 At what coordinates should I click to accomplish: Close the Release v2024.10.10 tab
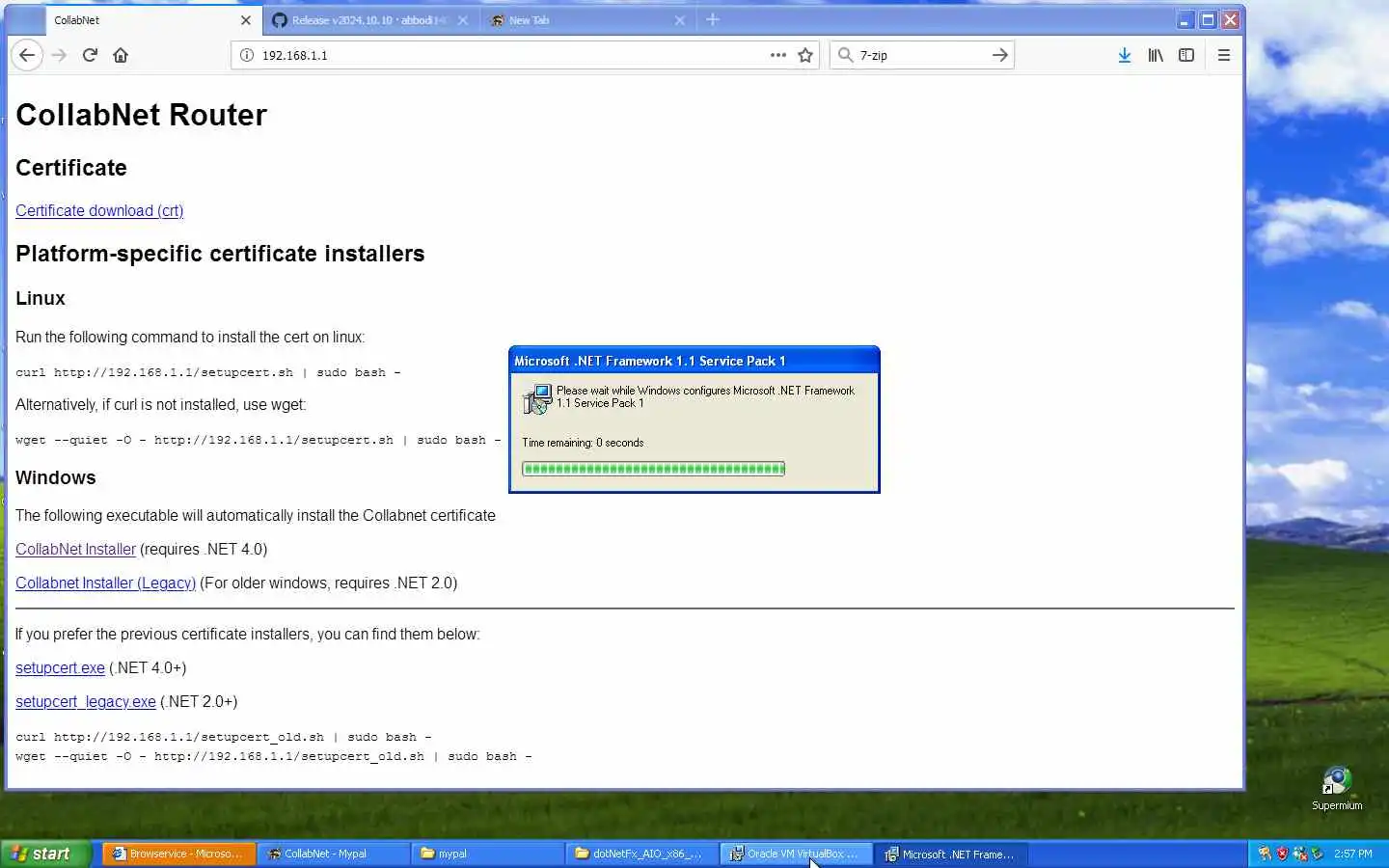463,20
